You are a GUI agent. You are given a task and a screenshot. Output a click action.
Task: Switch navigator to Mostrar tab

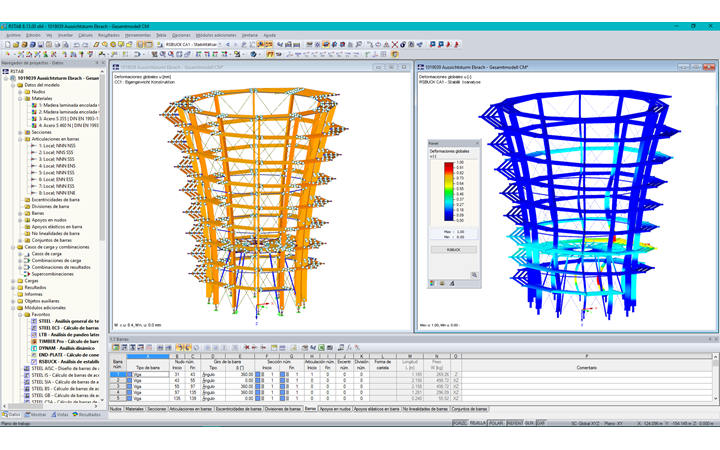pyautogui.click(x=35, y=415)
